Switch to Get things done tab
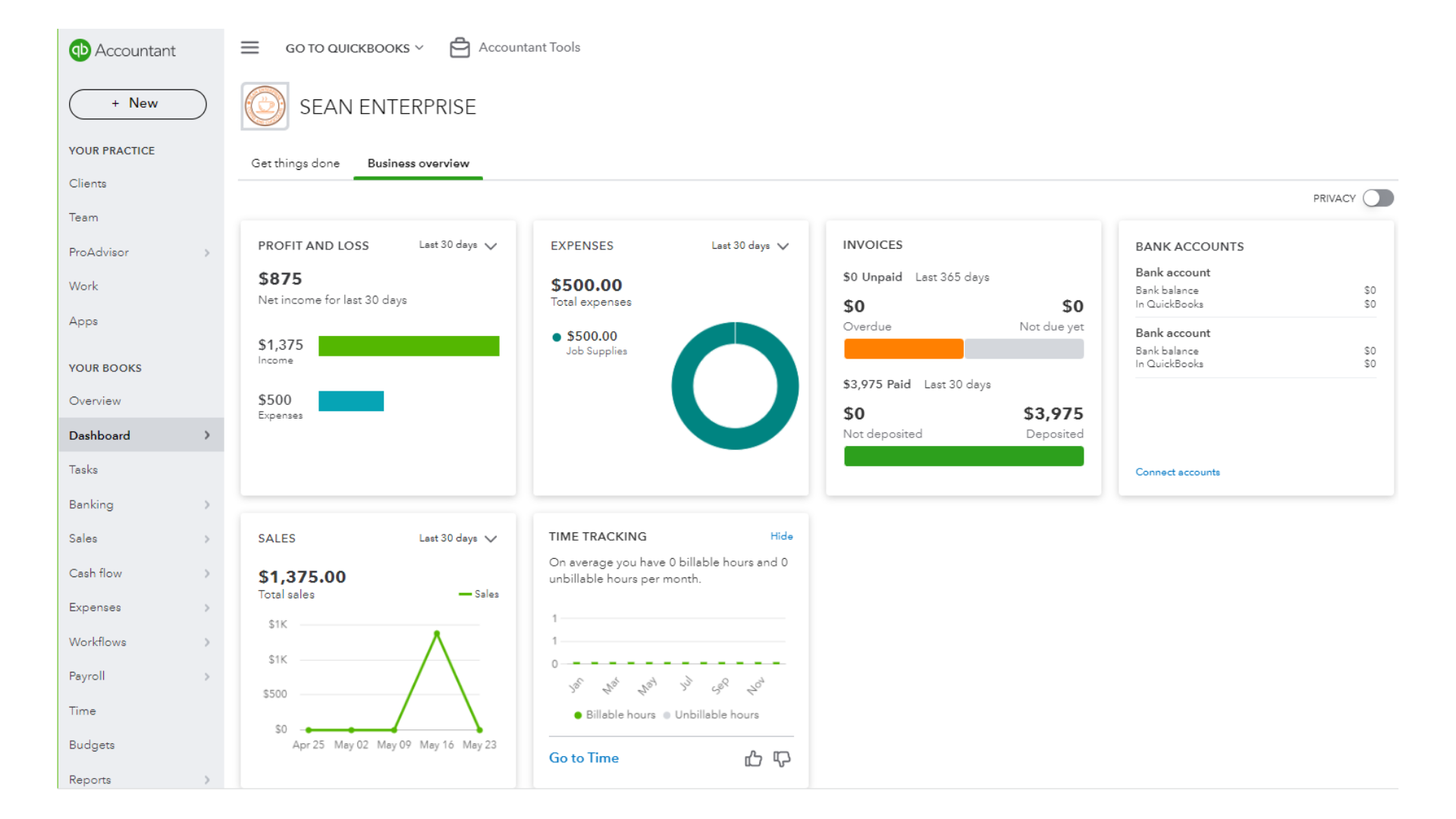The height and width of the screenshot is (819, 1456). 295,163
